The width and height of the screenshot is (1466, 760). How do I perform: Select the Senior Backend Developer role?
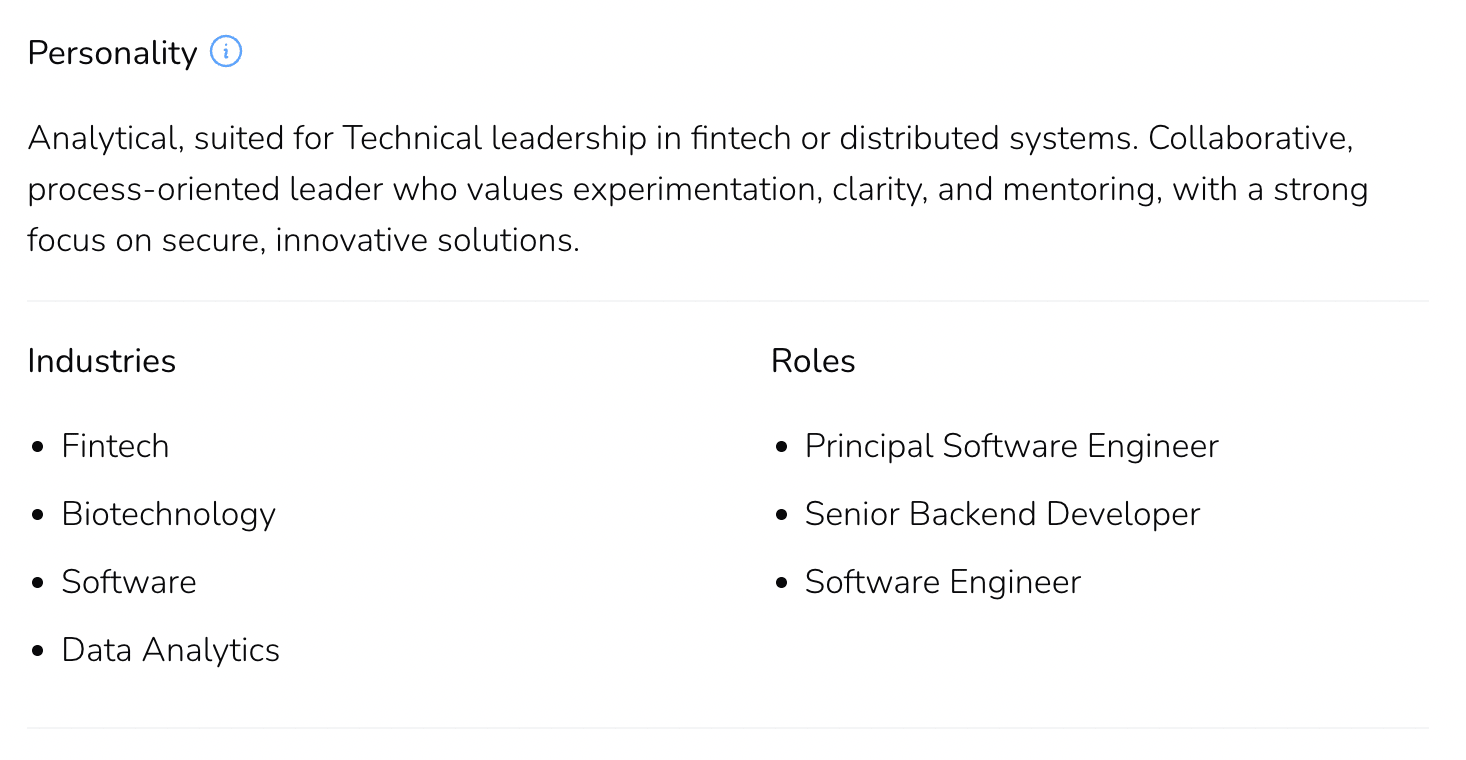click(x=1002, y=514)
